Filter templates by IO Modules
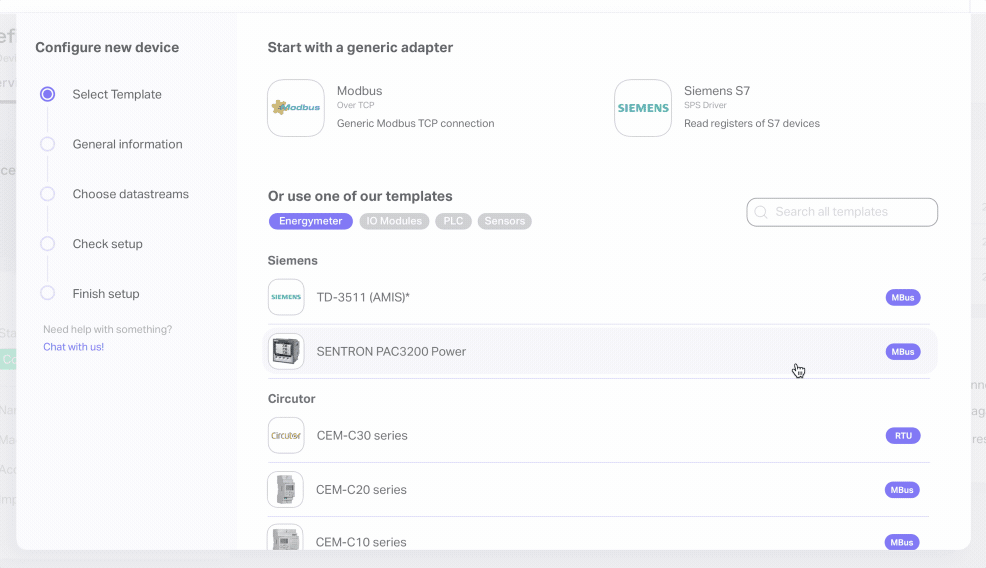The width and height of the screenshot is (986, 568). pos(394,221)
